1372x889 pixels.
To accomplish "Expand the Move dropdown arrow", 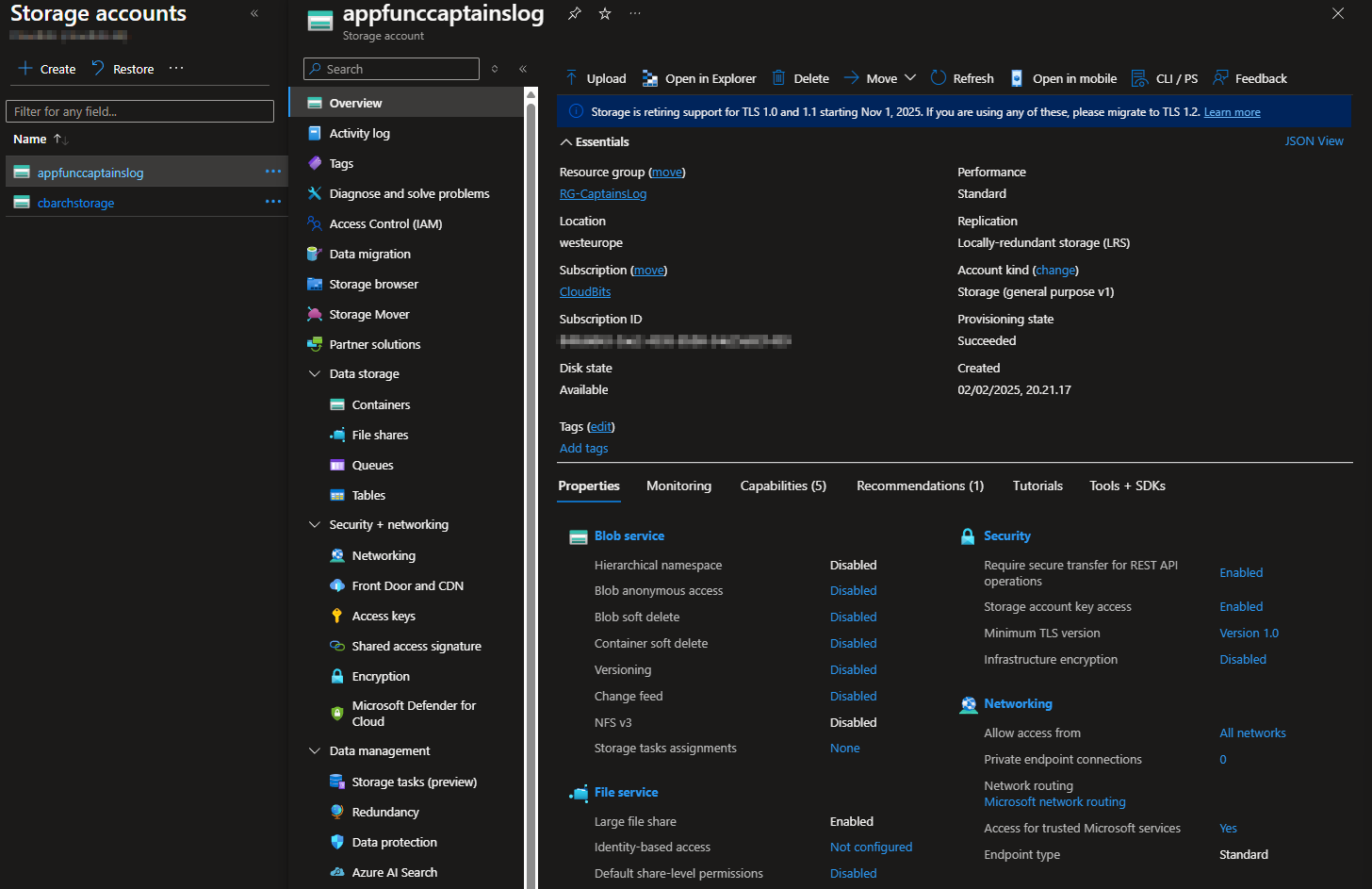I will (910, 78).
